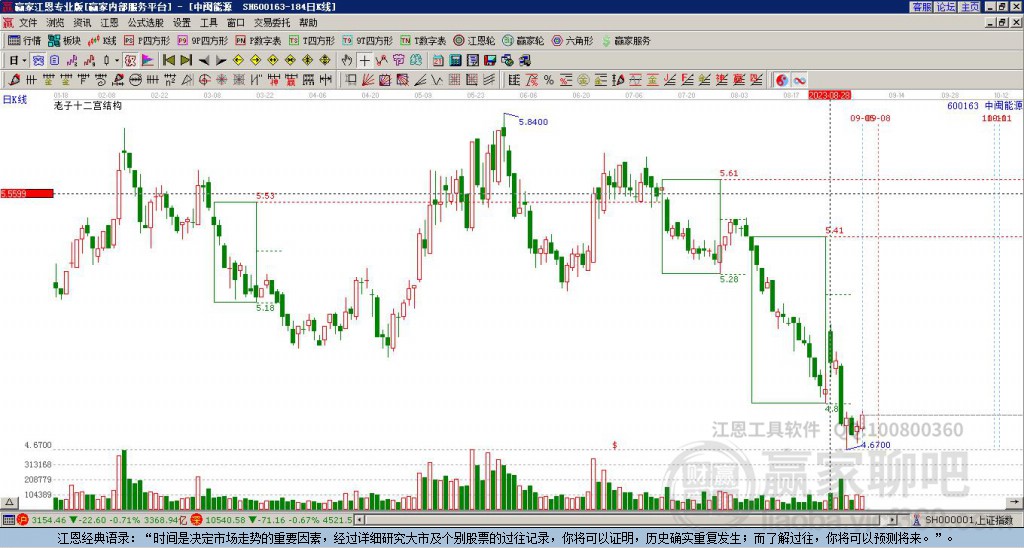
Task: Click the circled 金 golden ratio icon
Action: point(583,80)
